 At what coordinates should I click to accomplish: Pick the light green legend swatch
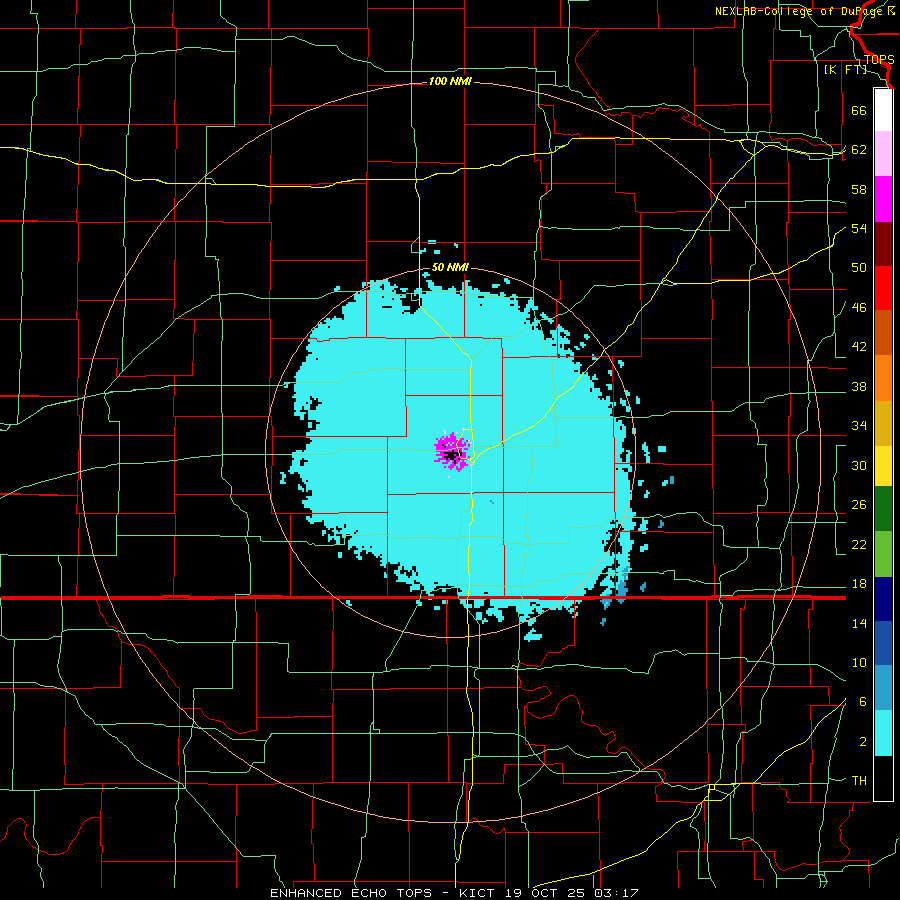tap(883, 554)
